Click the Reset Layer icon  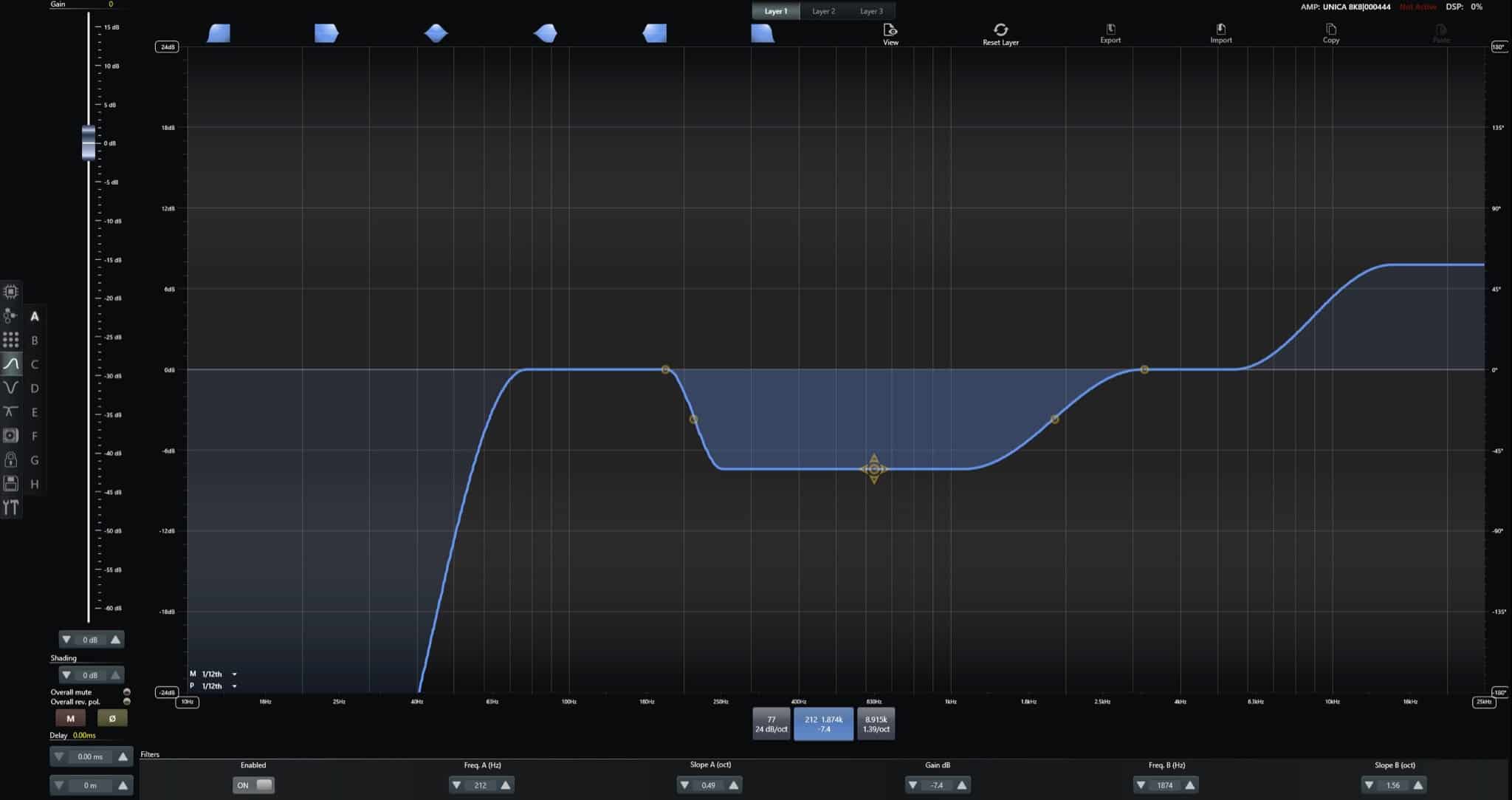1000,30
